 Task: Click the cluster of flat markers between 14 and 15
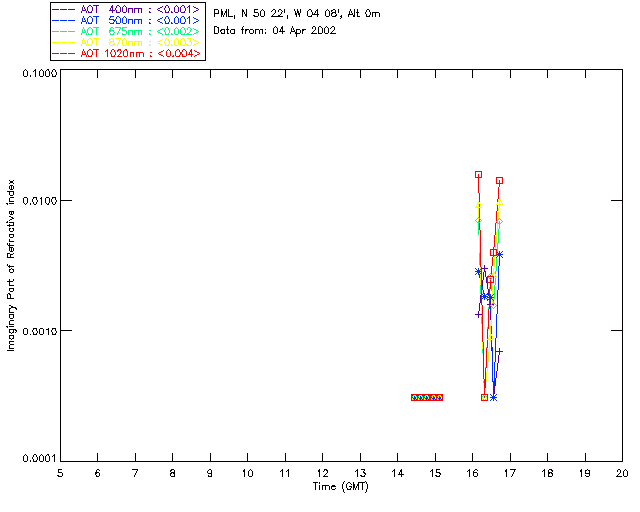427,397
